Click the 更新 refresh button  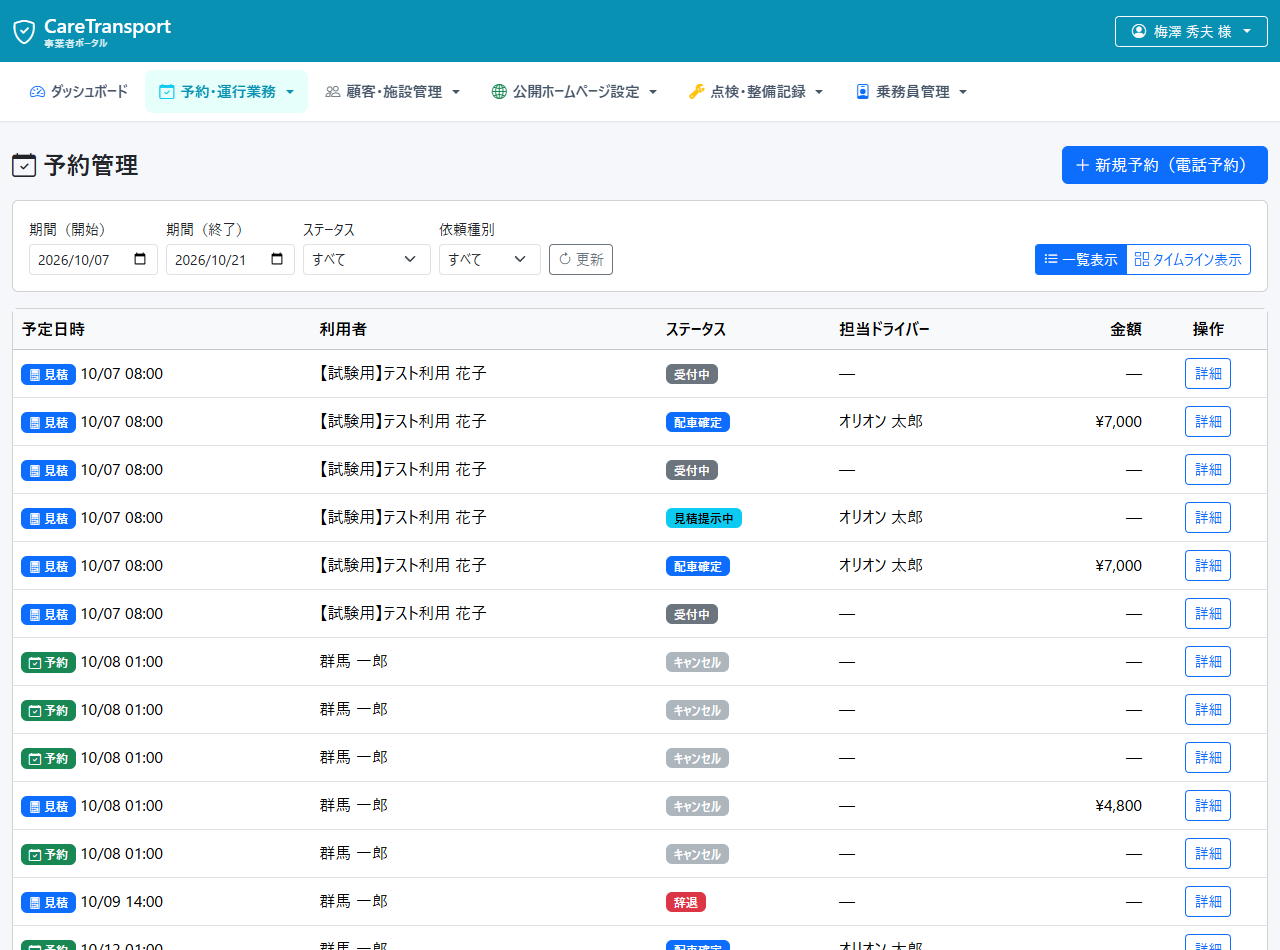click(x=581, y=259)
